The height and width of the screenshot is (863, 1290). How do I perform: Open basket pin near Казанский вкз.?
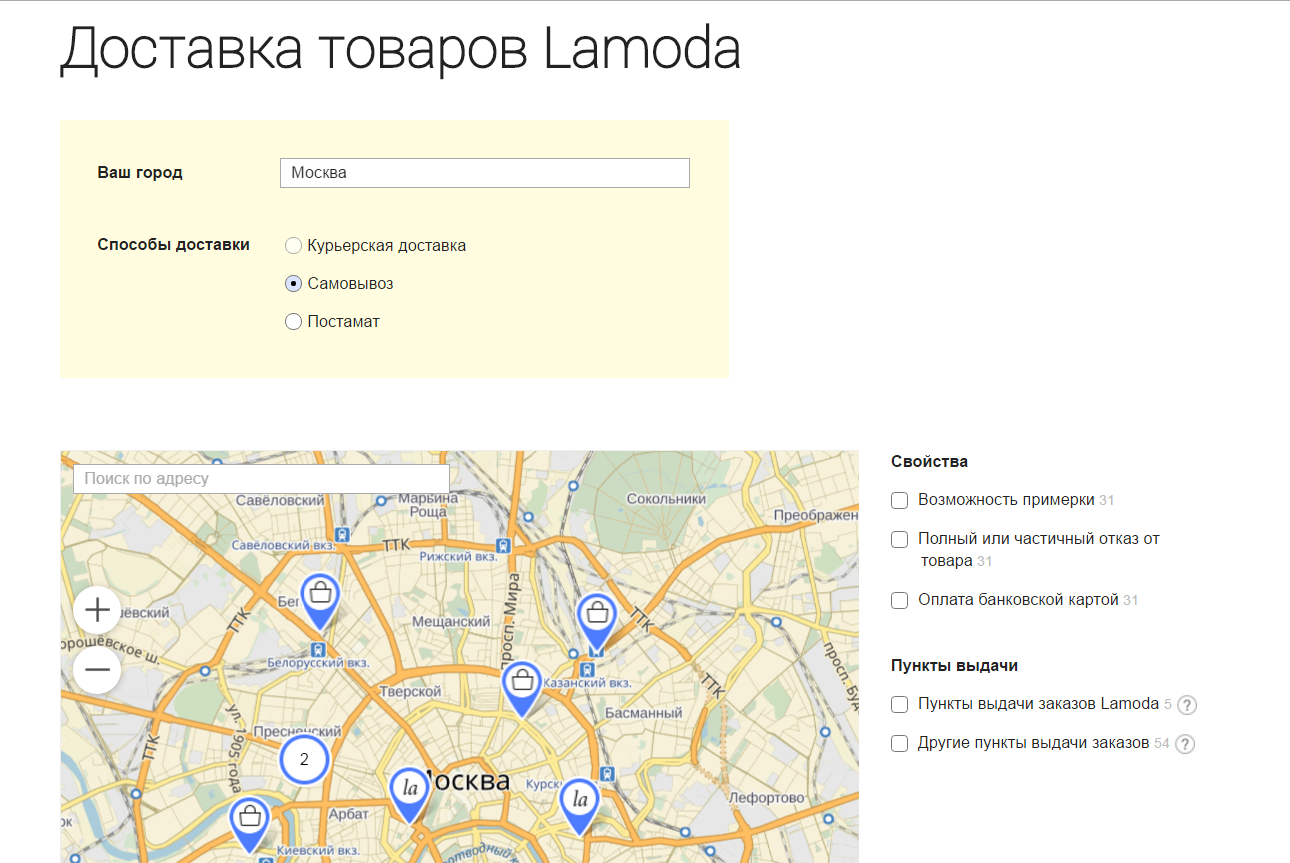tap(597, 621)
